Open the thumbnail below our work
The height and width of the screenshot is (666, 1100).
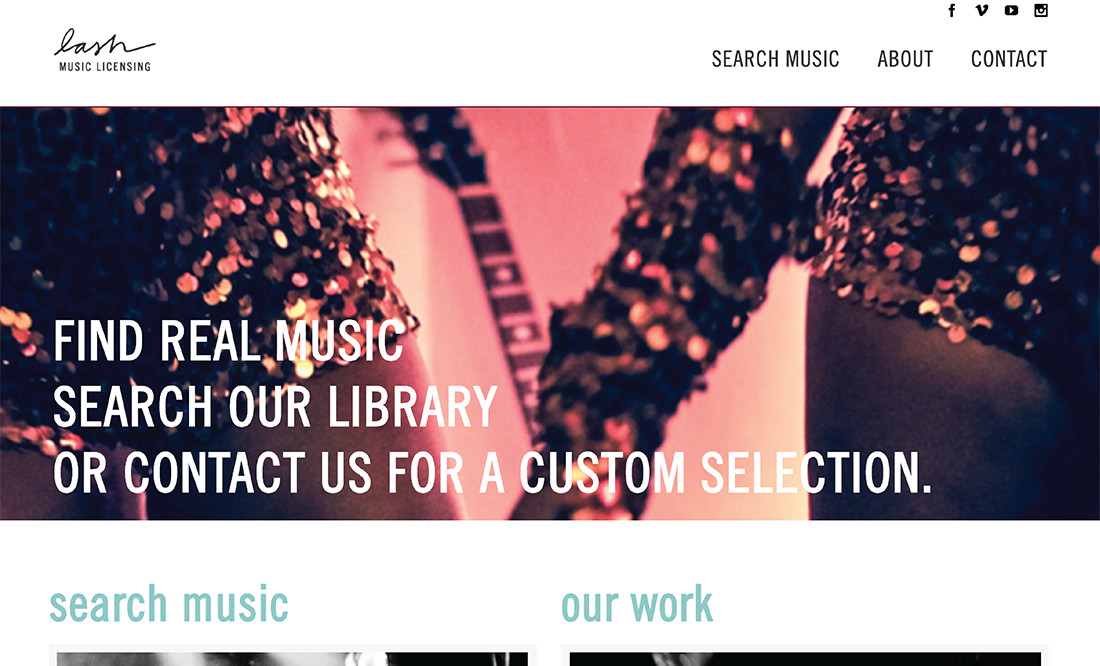805,658
